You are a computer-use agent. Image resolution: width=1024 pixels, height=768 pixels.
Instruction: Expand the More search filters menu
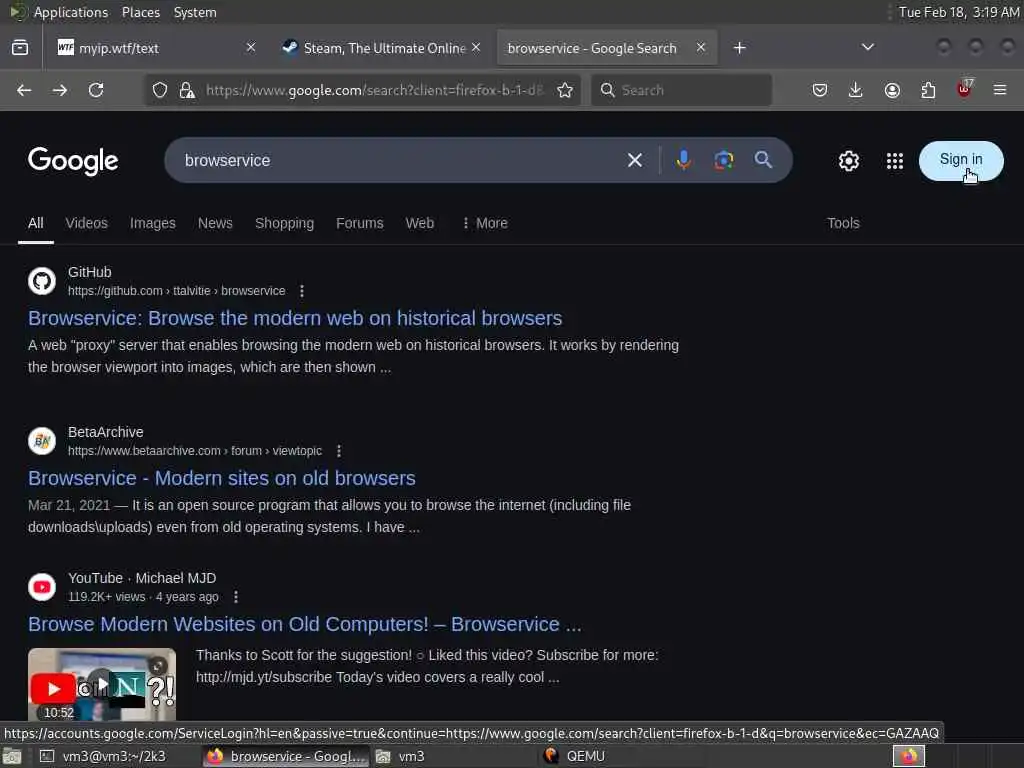click(485, 223)
